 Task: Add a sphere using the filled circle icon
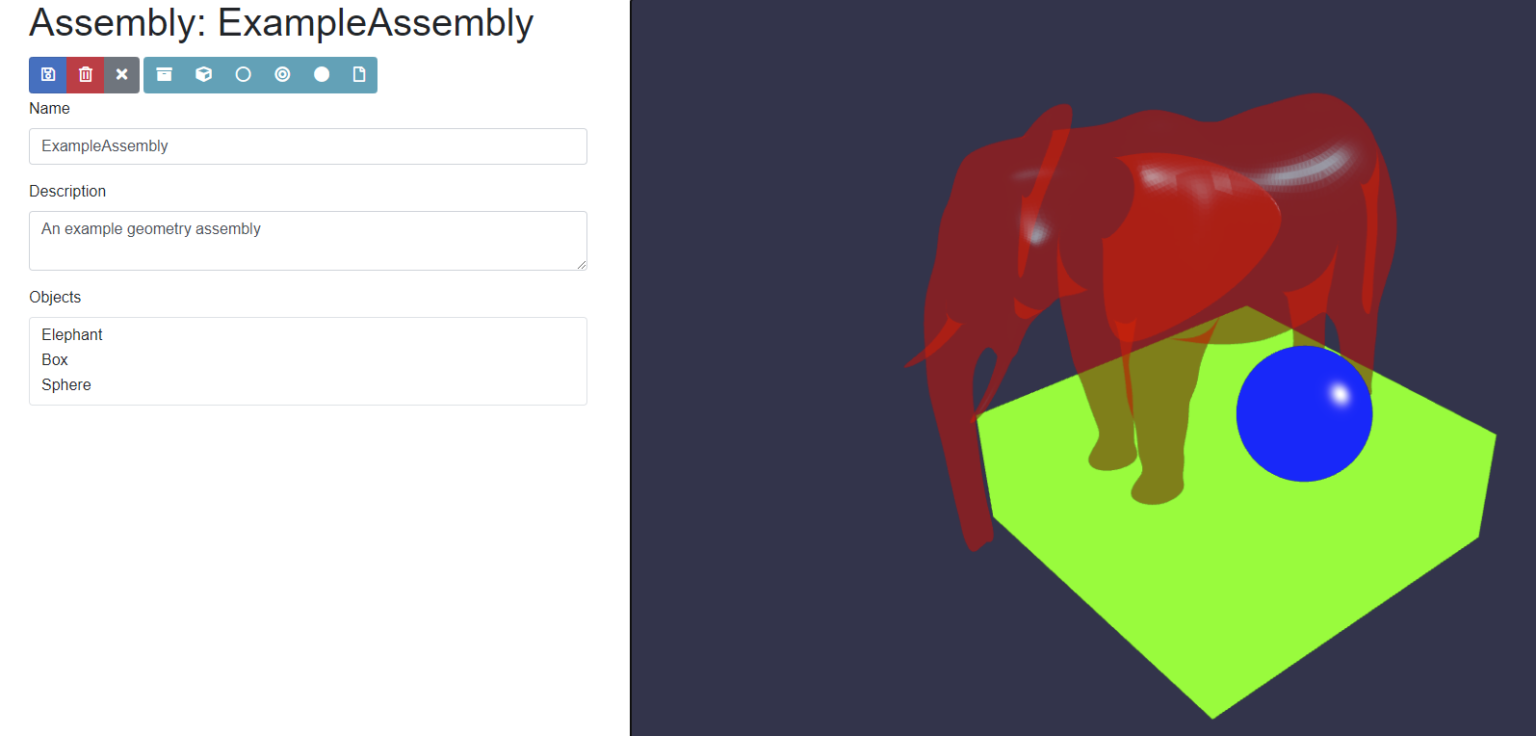(x=322, y=74)
